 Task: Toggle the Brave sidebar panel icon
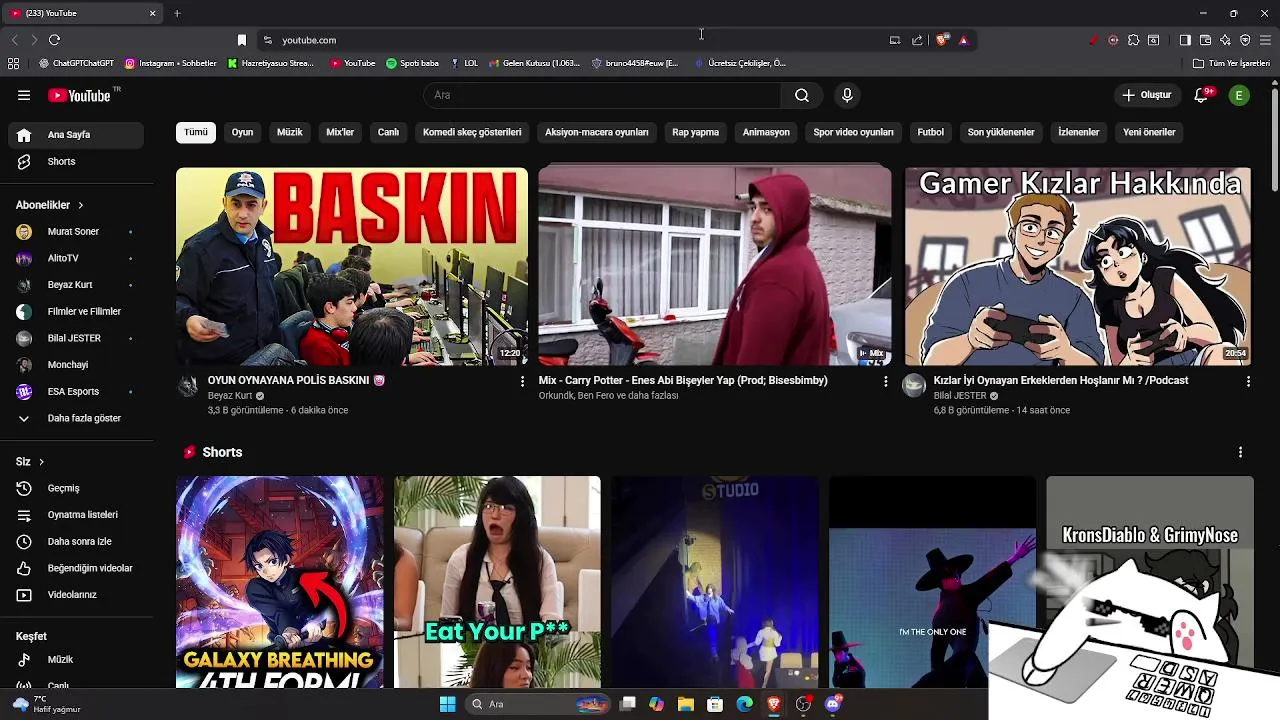(1185, 40)
